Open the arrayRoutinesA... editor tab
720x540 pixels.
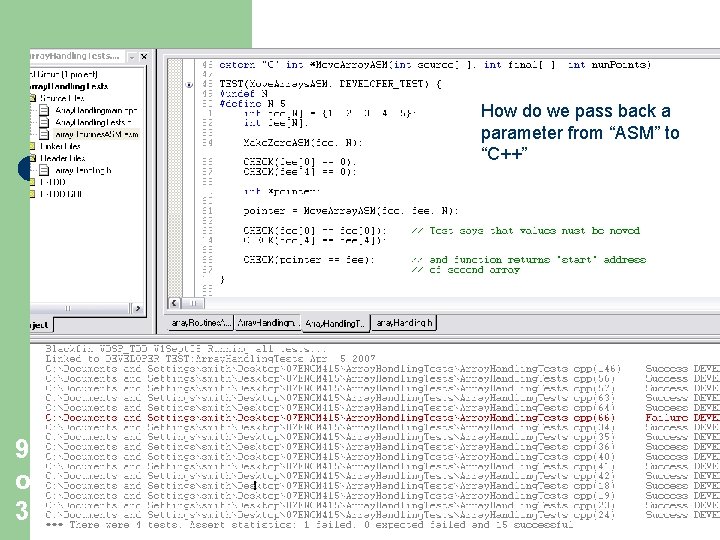[x=201, y=323]
